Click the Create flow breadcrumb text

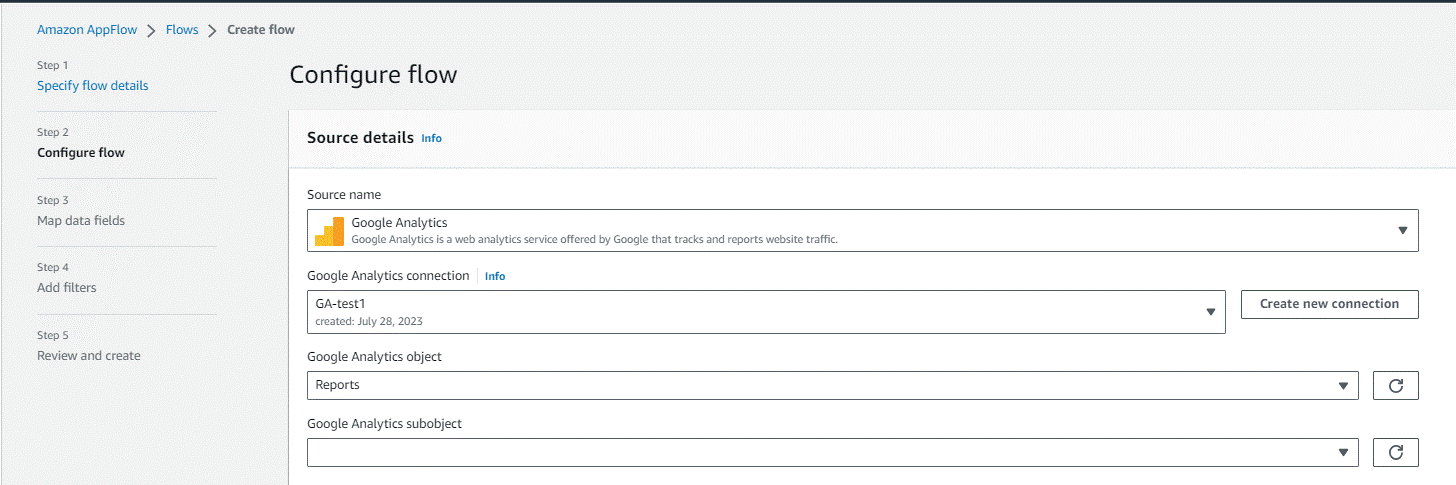[261, 30]
